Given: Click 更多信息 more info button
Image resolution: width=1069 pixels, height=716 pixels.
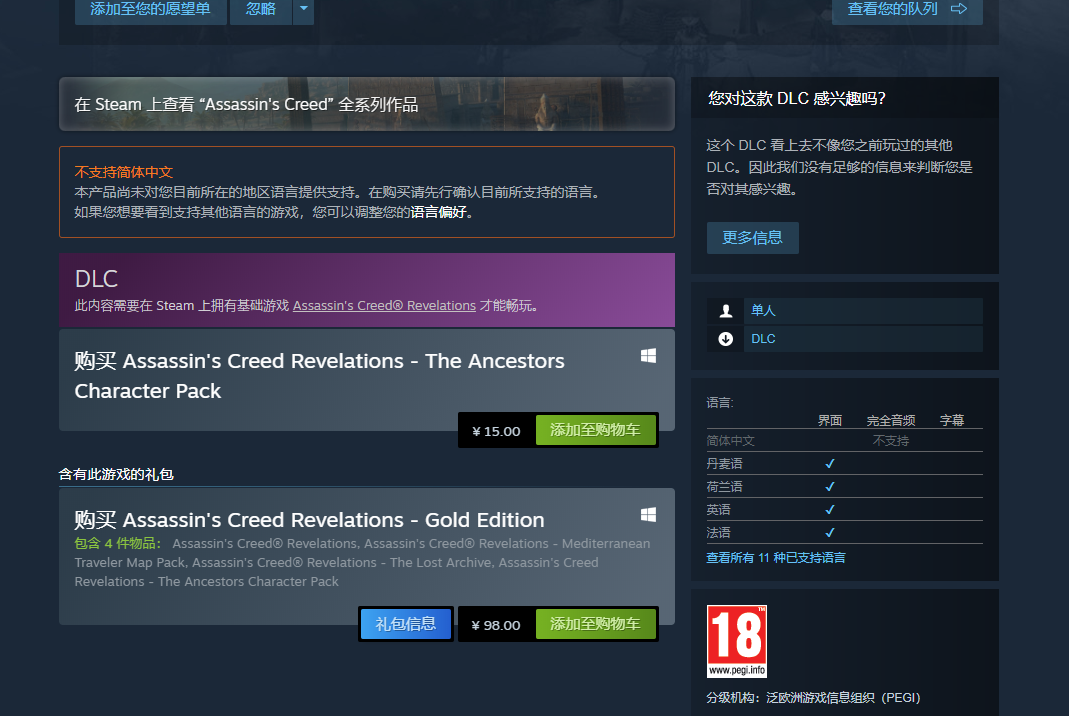Looking at the screenshot, I should tap(753, 238).
